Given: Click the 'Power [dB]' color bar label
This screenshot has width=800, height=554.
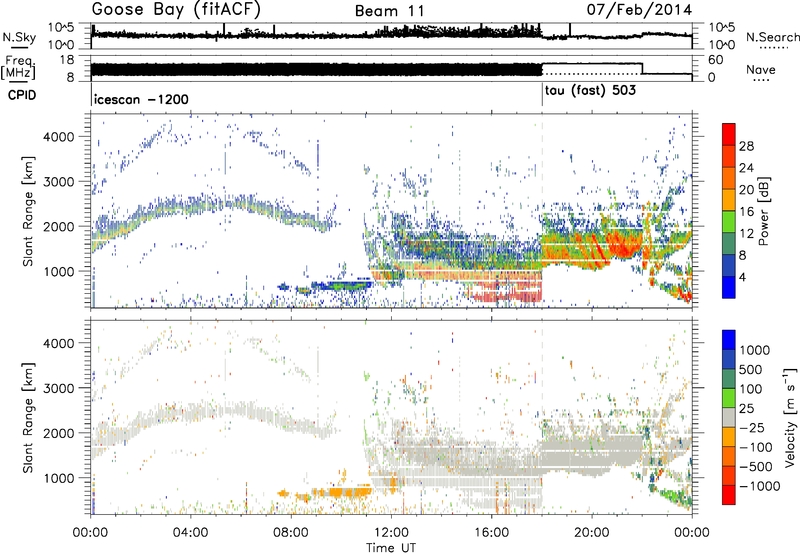Looking at the screenshot, I should click(x=763, y=211).
